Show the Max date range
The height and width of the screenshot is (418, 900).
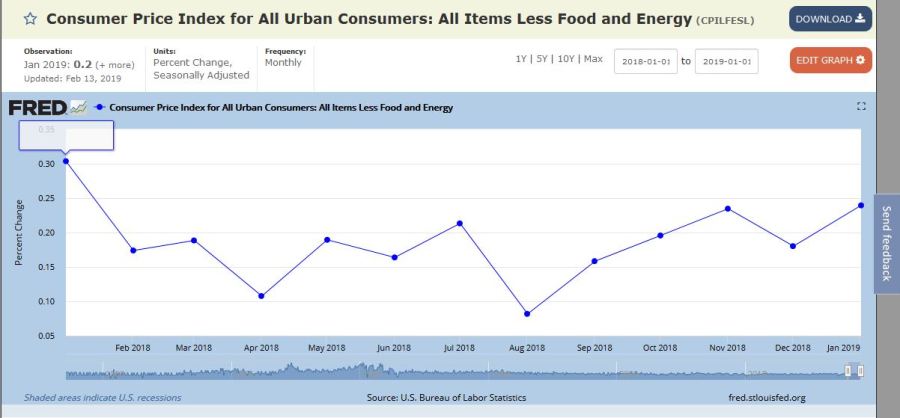(x=593, y=59)
